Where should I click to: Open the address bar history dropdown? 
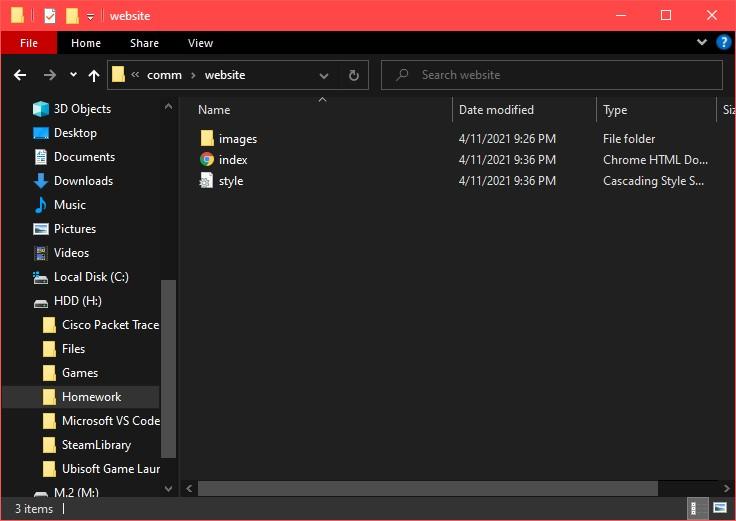[x=324, y=76]
